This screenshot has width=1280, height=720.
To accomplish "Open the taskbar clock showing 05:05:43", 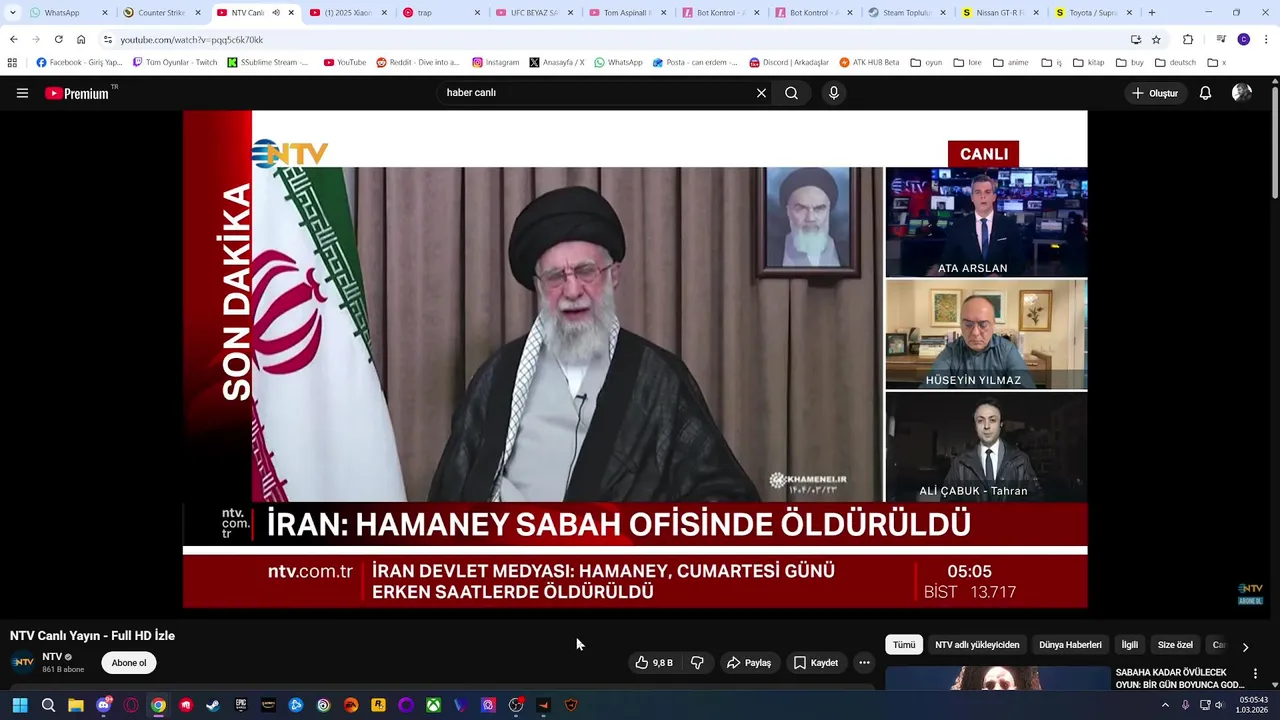I will click(x=1253, y=705).
